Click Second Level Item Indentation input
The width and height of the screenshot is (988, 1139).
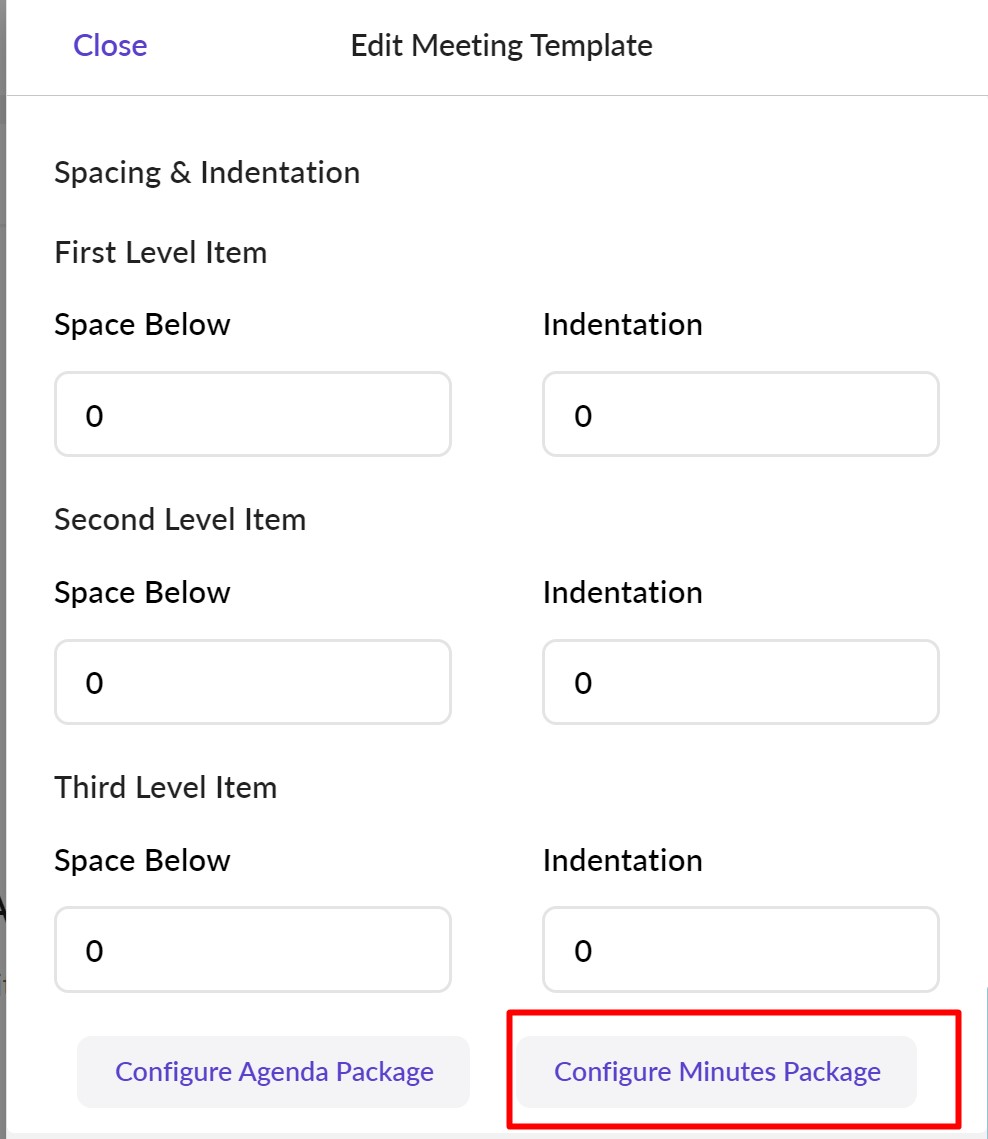click(740, 682)
